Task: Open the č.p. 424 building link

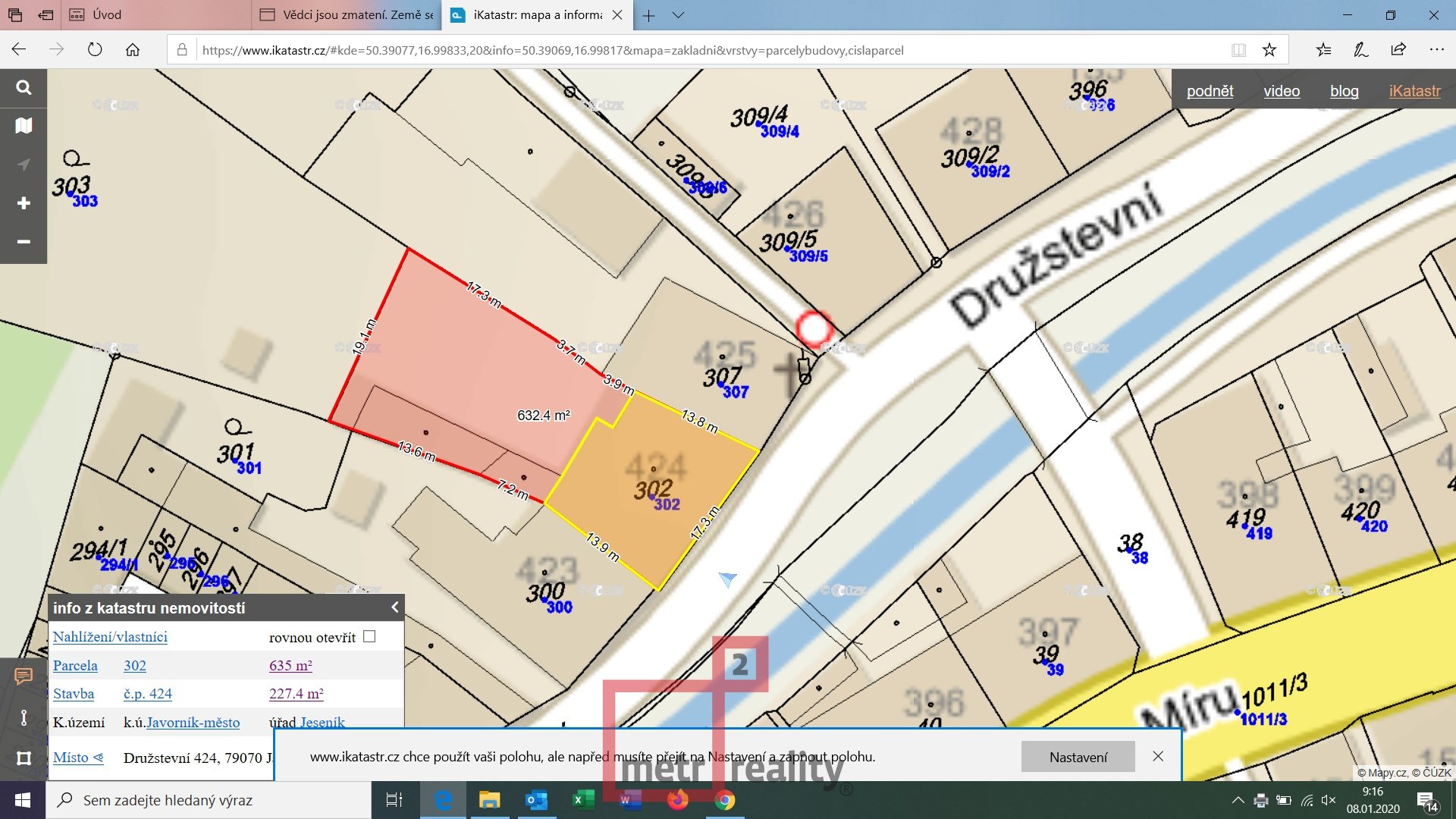Action: 148,694
